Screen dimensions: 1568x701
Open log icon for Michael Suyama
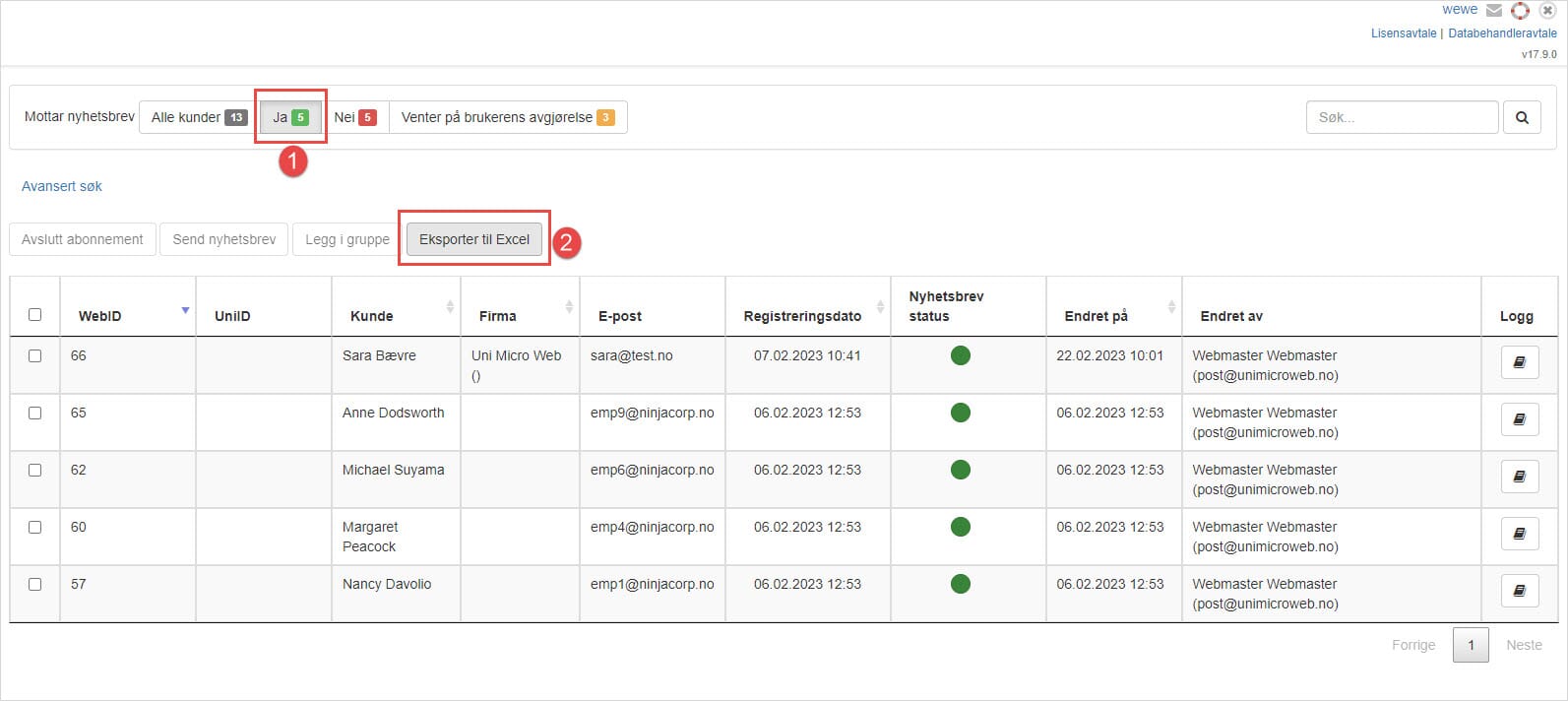coord(1519,477)
